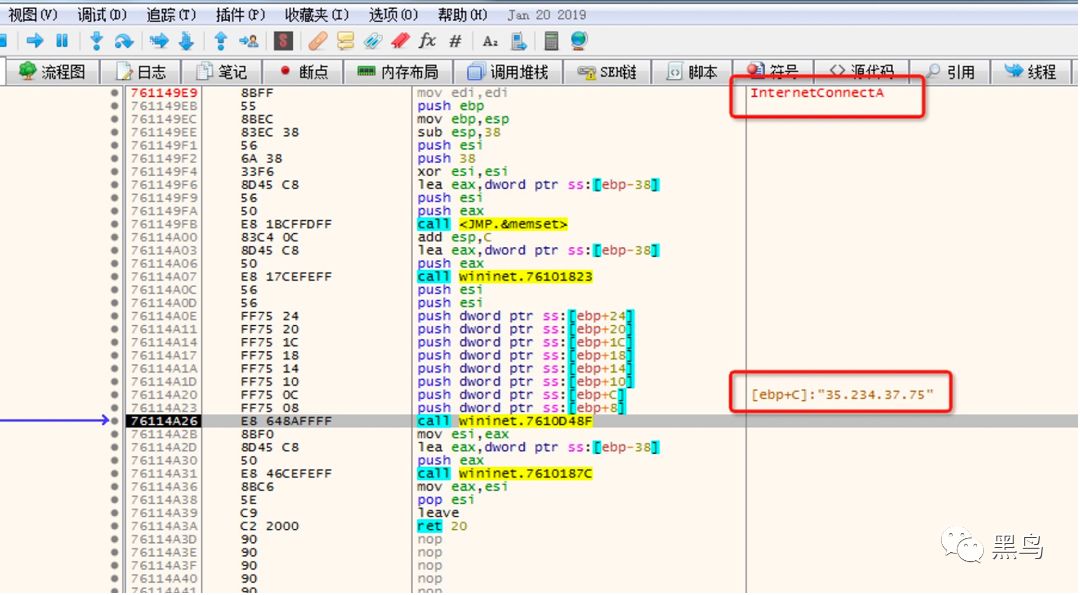Image resolution: width=1080 pixels, height=595 pixels.
Task: Click the Run arrow icon in toolbar
Action: [x=35, y=41]
